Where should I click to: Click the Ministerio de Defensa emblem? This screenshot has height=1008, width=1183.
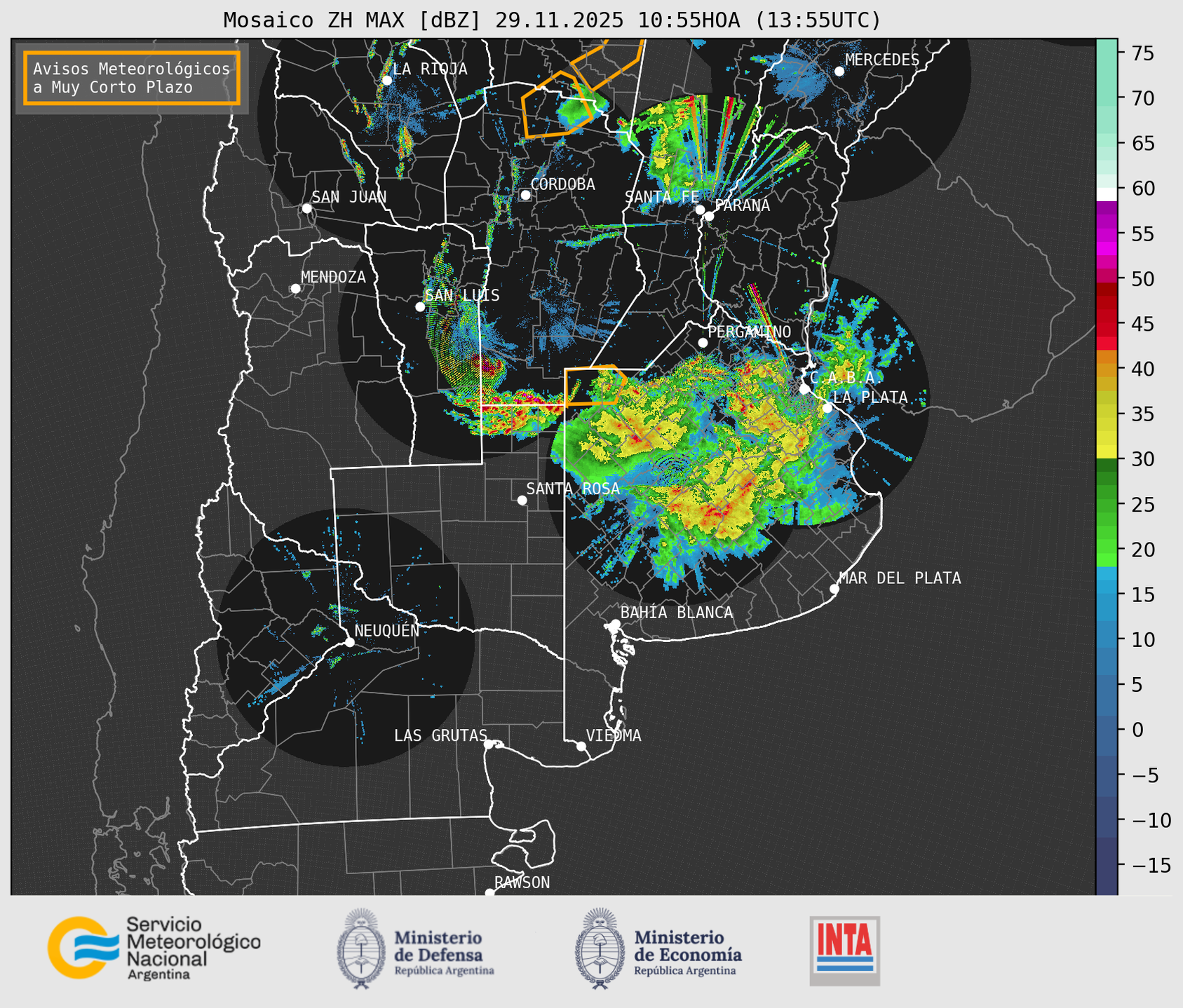point(361,948)
